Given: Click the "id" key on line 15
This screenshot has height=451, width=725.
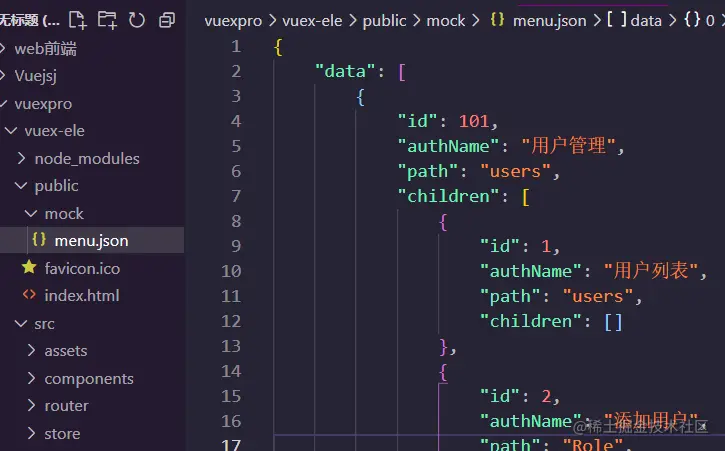Looking at the screenshot, I should (x=499, y=396).
